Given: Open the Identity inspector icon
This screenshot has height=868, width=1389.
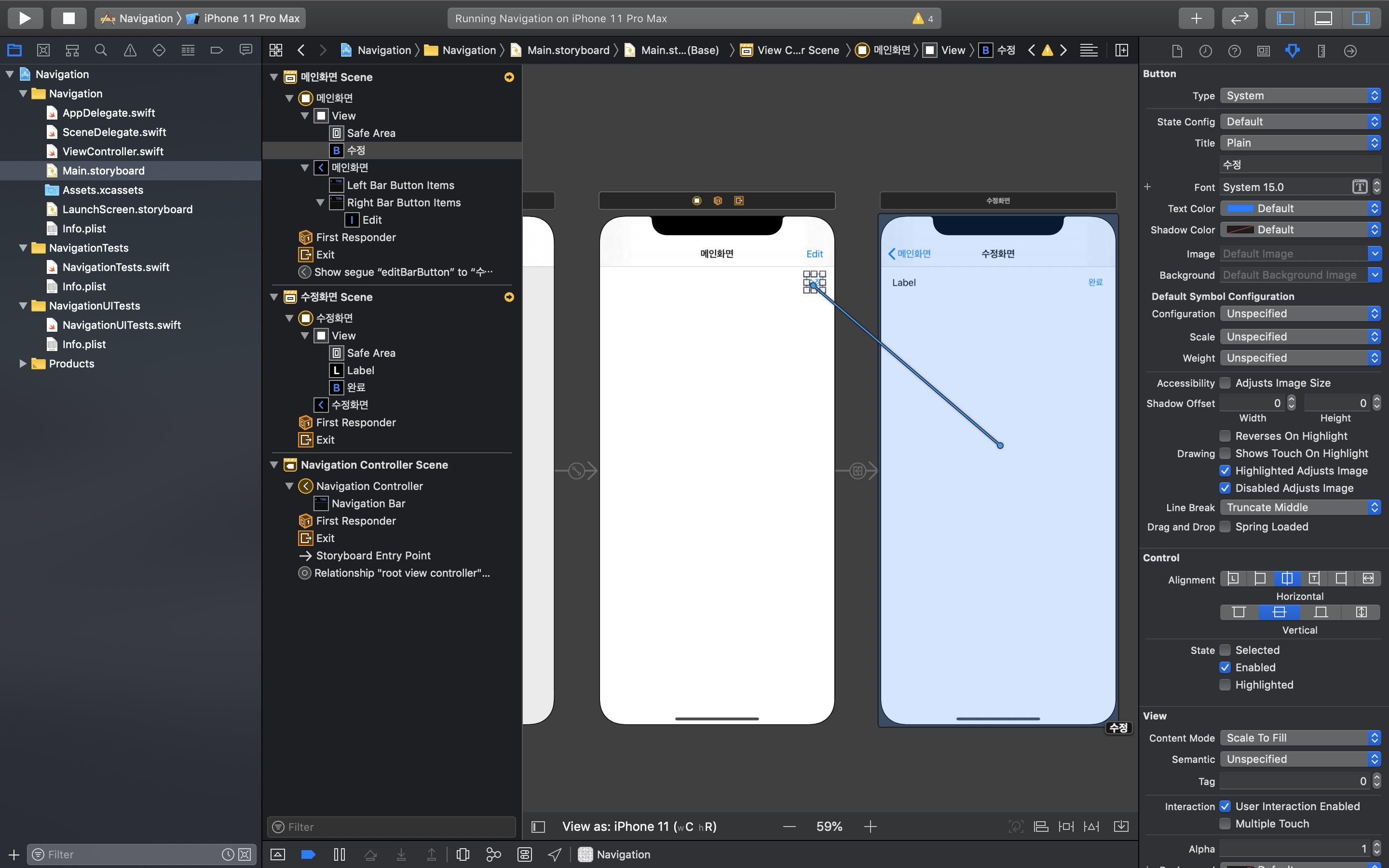Looking at the screenshot, I should pos(1263,51).
